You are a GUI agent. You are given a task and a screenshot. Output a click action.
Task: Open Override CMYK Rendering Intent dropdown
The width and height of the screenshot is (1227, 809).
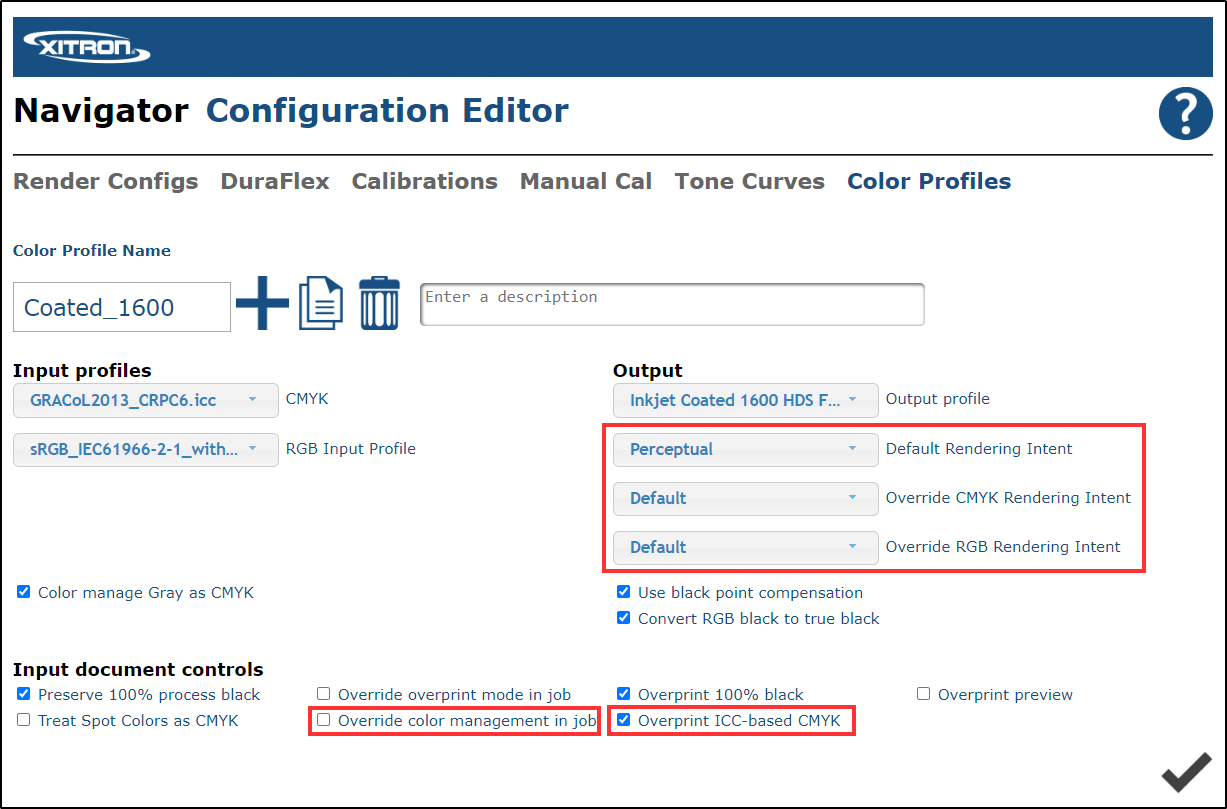point(746,498)
